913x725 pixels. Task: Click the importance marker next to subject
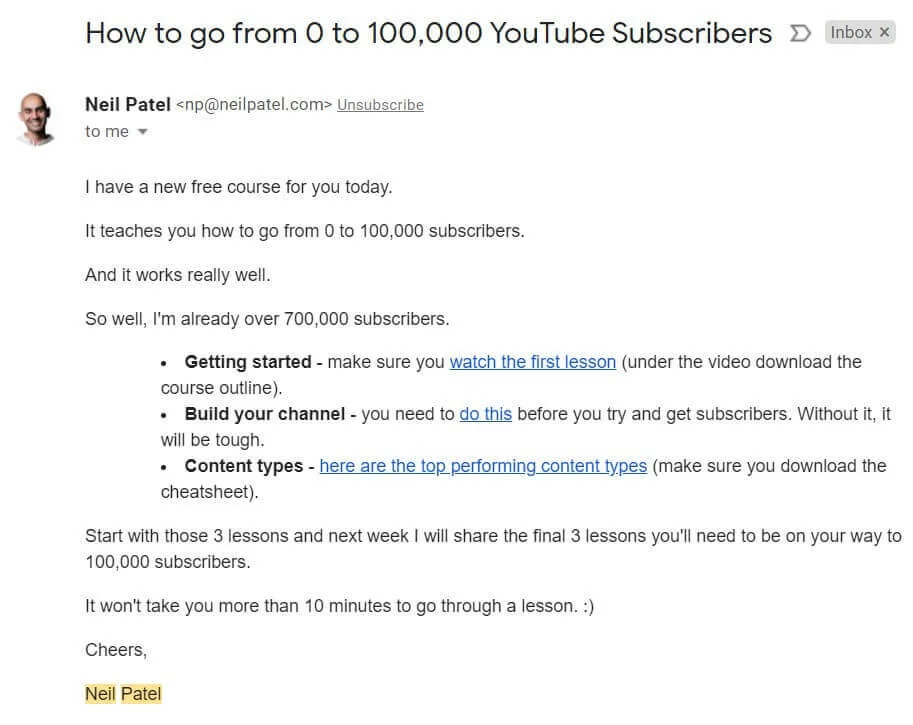coord(800,33)
